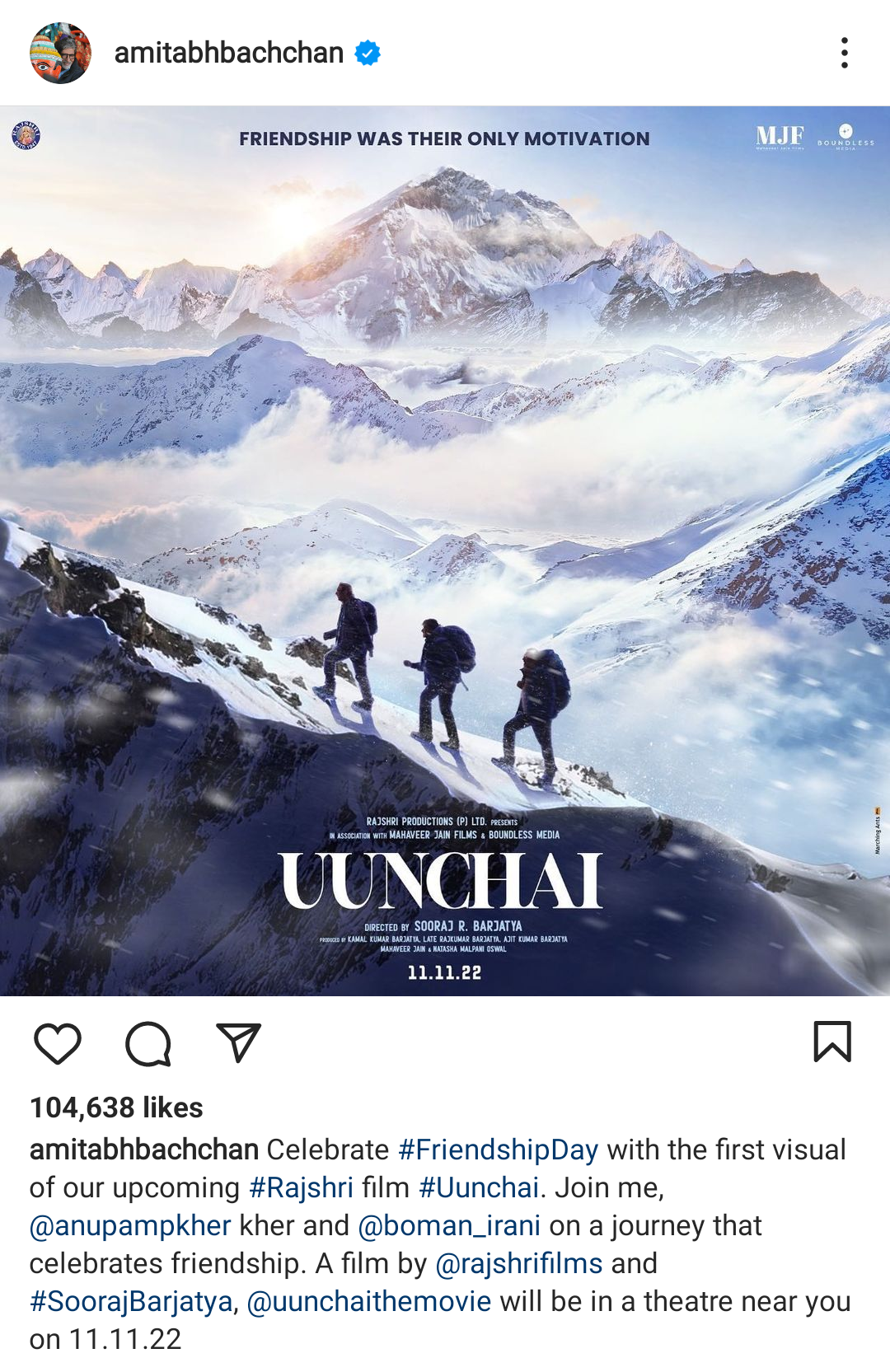
Task: Open the three-dot post options menu
Action: (x=845, y=53)
